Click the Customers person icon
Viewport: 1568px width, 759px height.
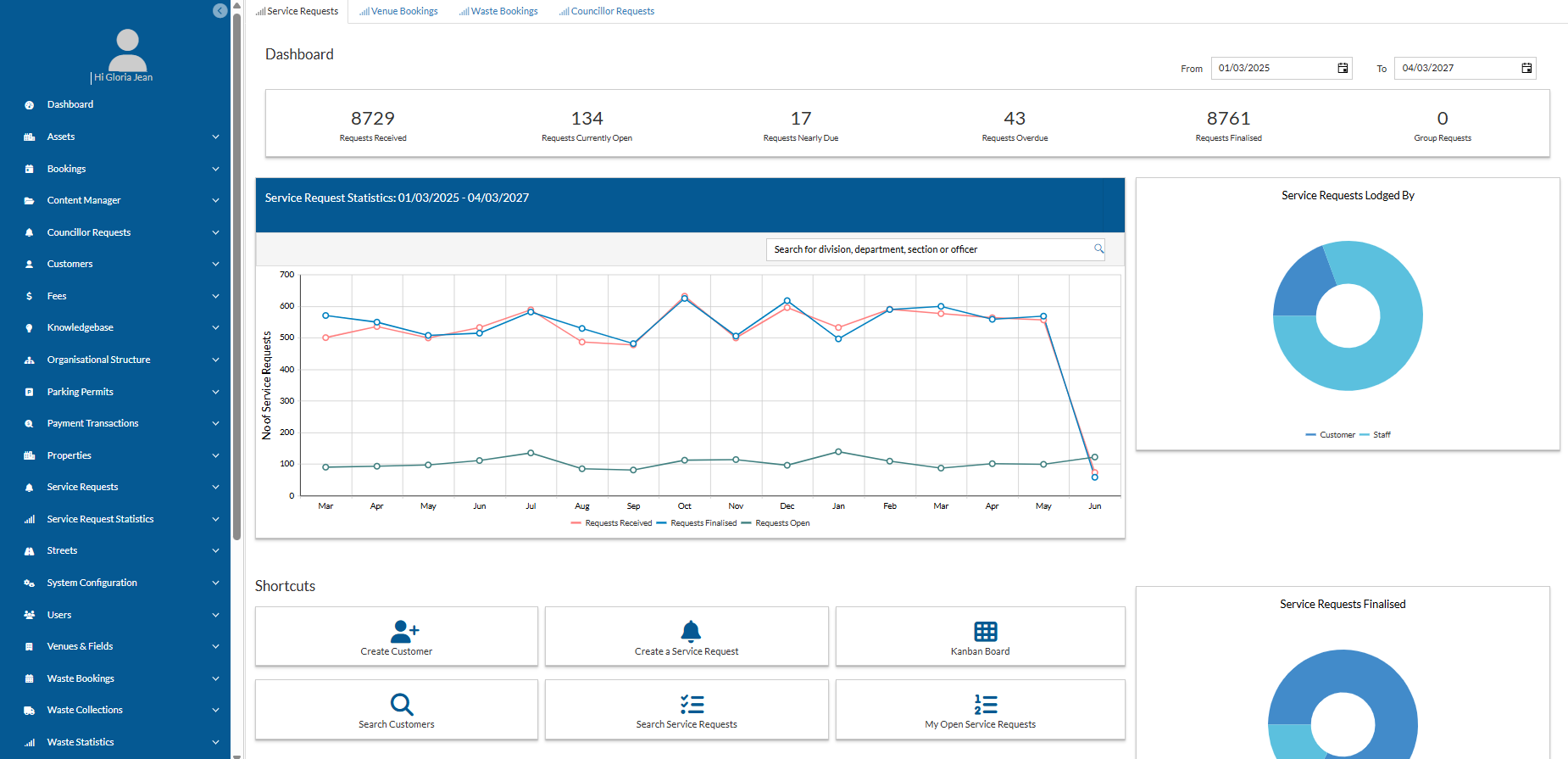tap(30, 265)
